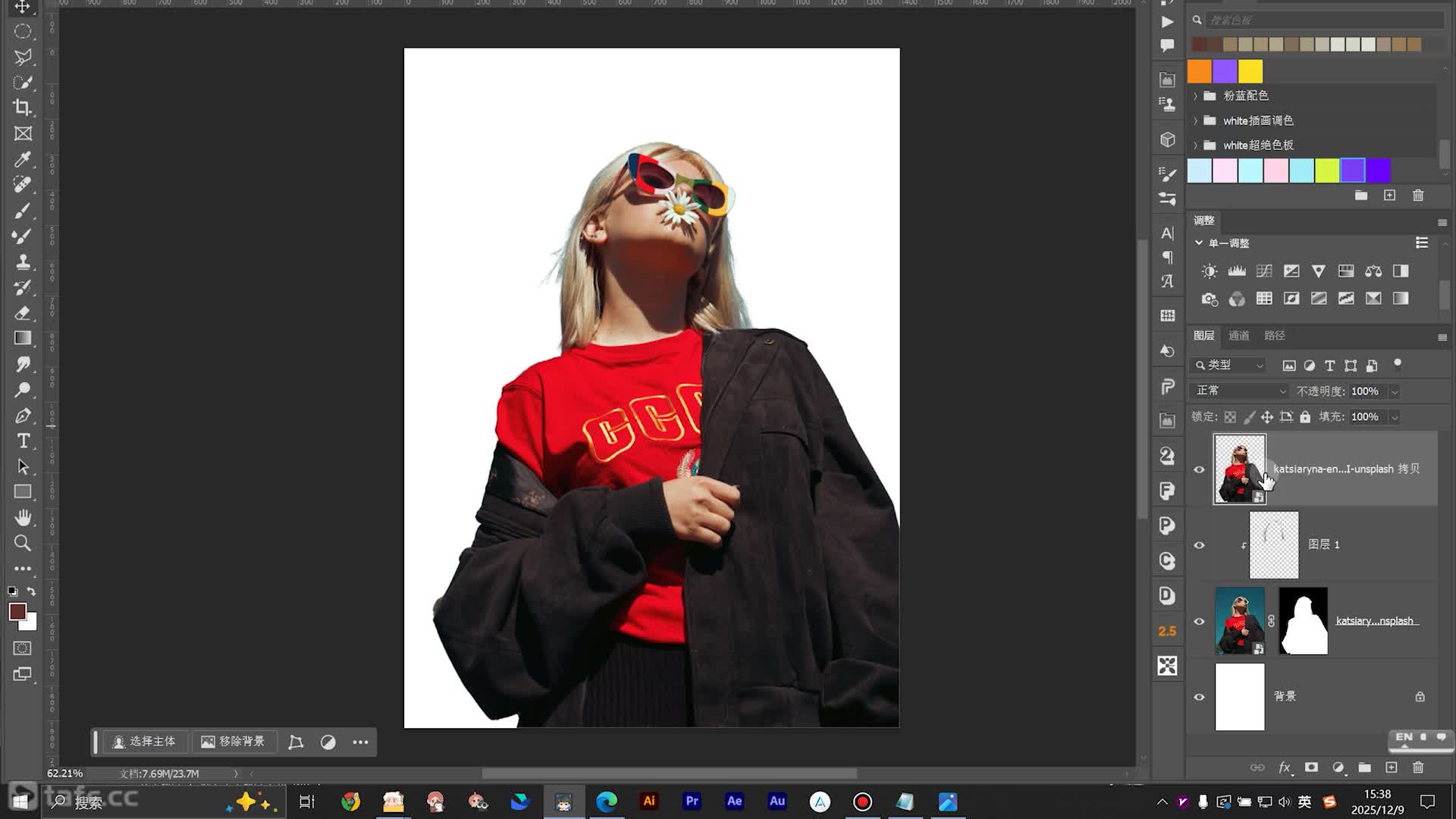1456x819 pixels.
Task: Hide the 背景 layer
Action: click(1199, 697)
